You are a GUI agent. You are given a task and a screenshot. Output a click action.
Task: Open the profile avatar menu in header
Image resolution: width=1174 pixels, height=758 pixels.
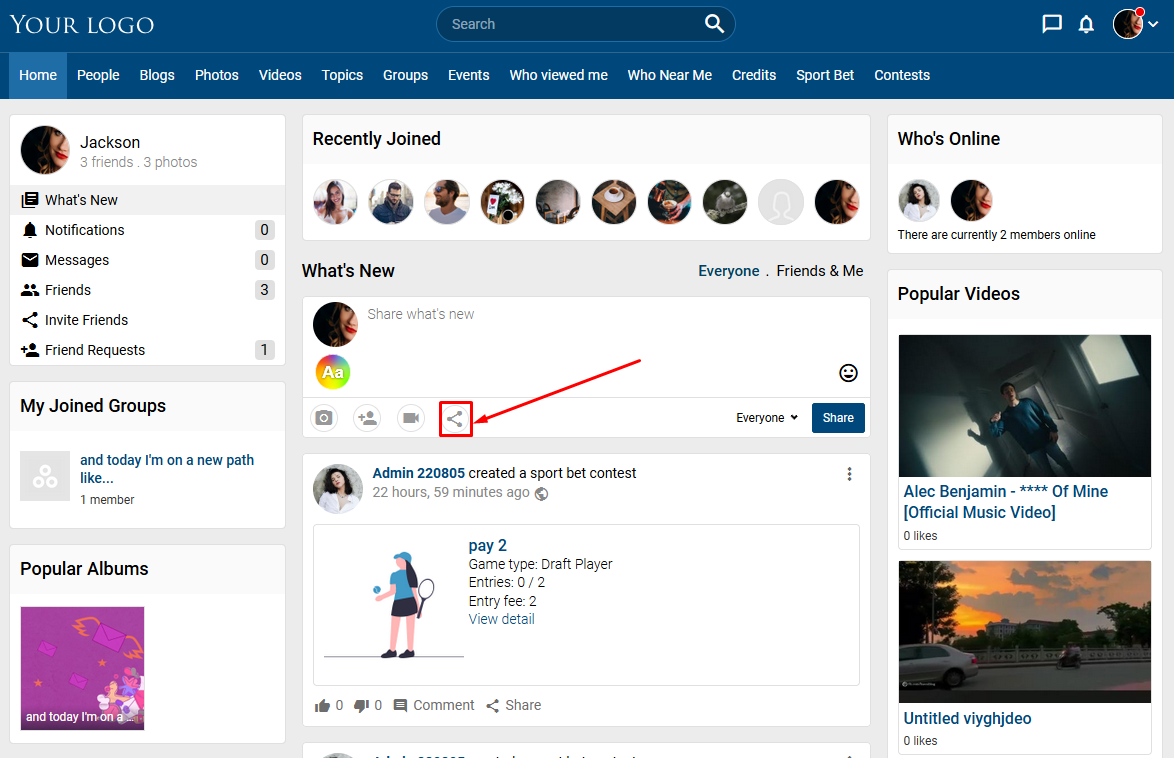point(1135,24)
